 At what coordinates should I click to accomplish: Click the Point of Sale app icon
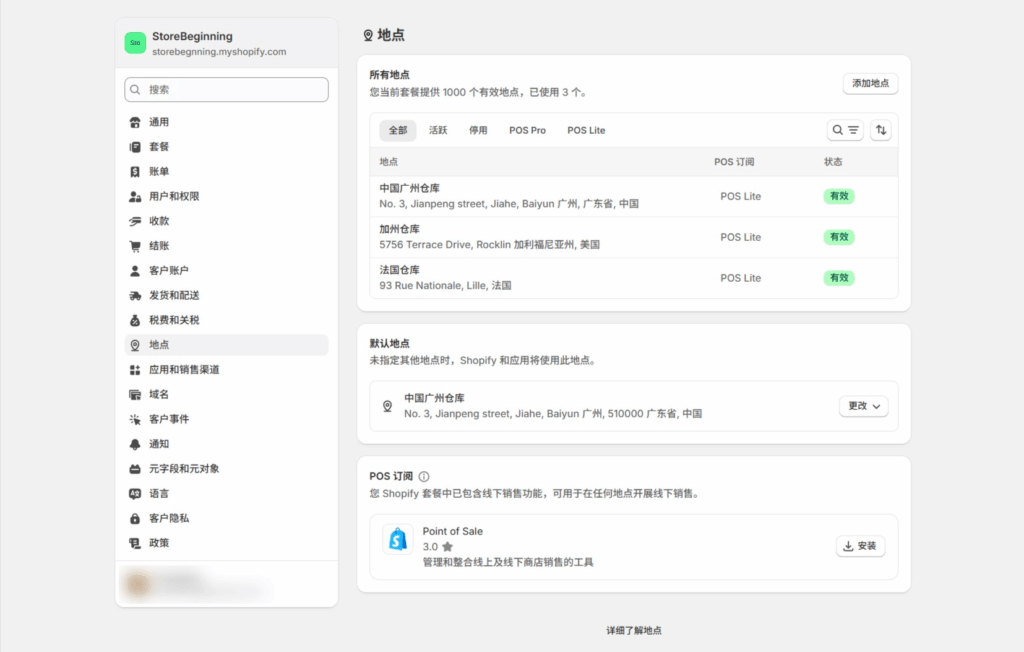click(398, 540)
